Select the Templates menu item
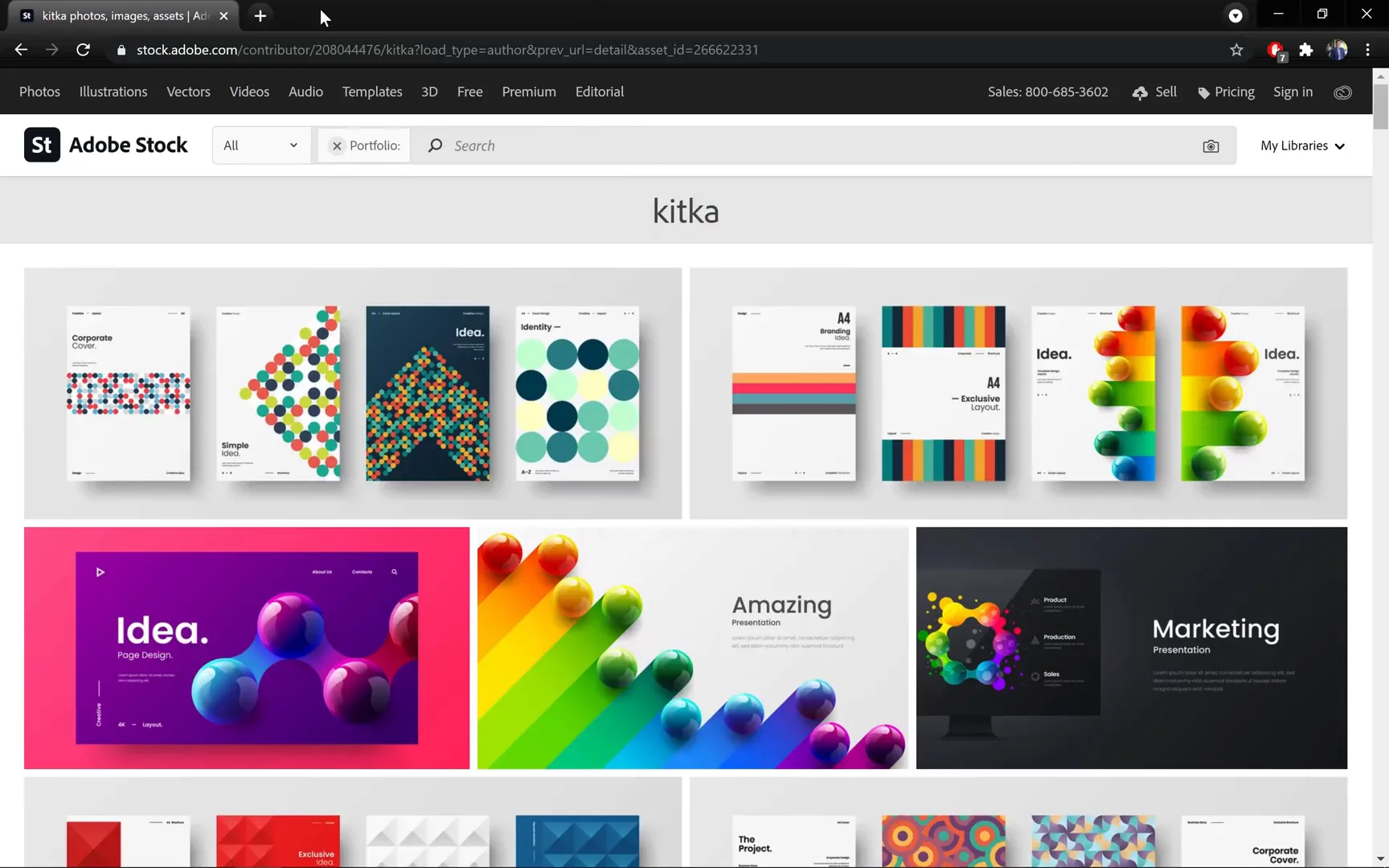1389x868 pixels. (x=371, y=92)
